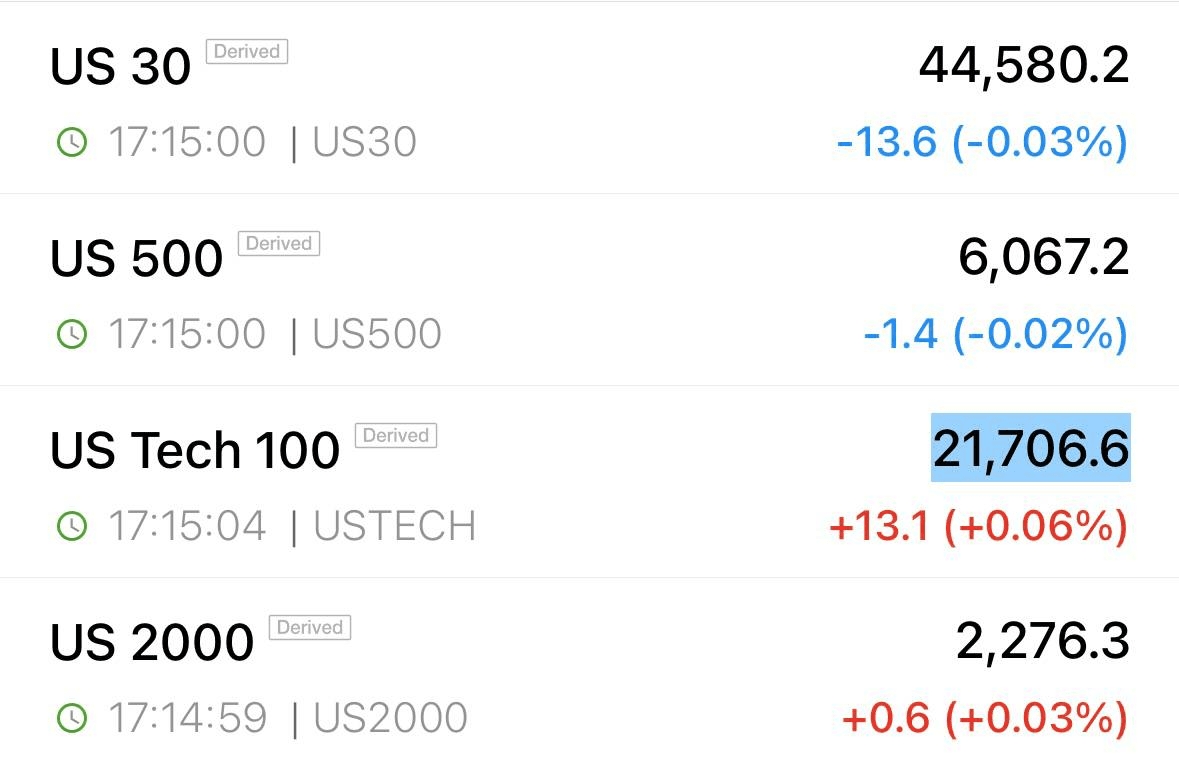Click the USTECH ticker symbol text
Screen dimensions: 1179x769
coord(395,526)
